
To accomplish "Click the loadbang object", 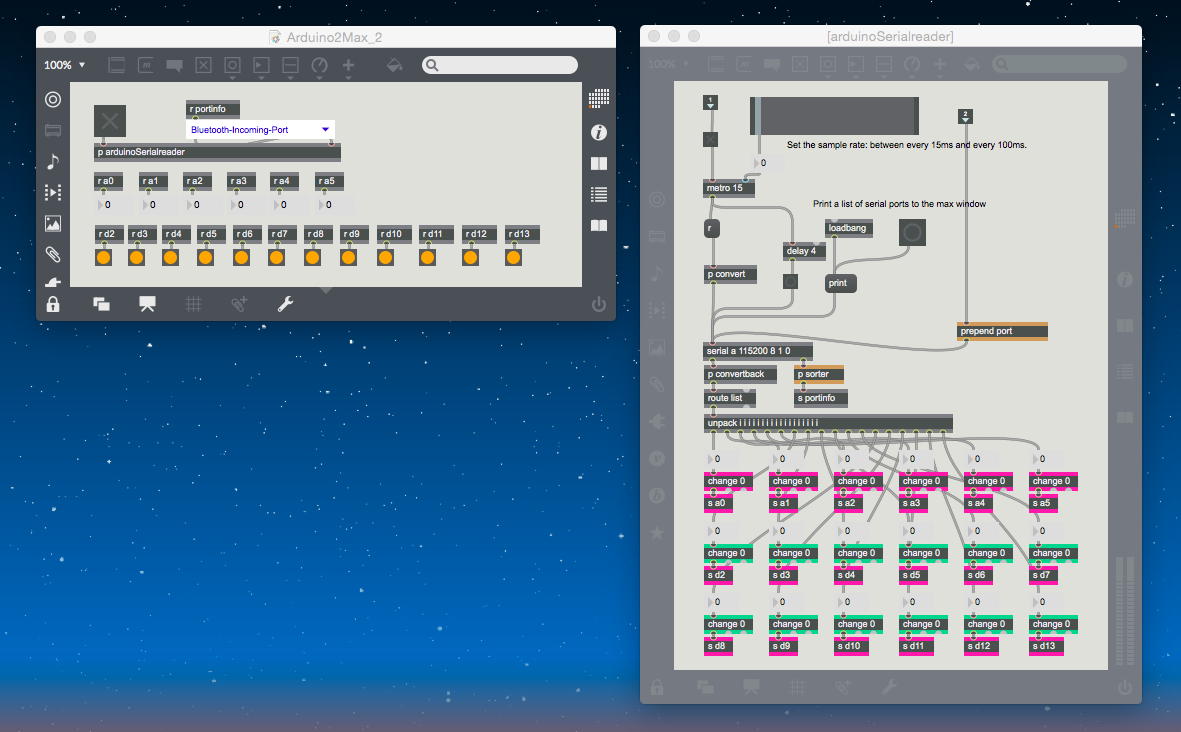I will (850, 228).
